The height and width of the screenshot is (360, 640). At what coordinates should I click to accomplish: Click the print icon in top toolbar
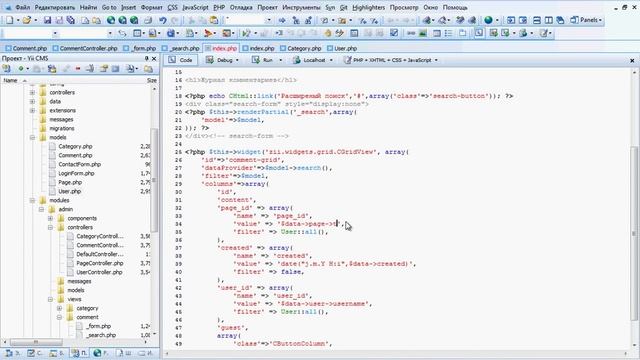pyautogui.click(x=148, y=20)
